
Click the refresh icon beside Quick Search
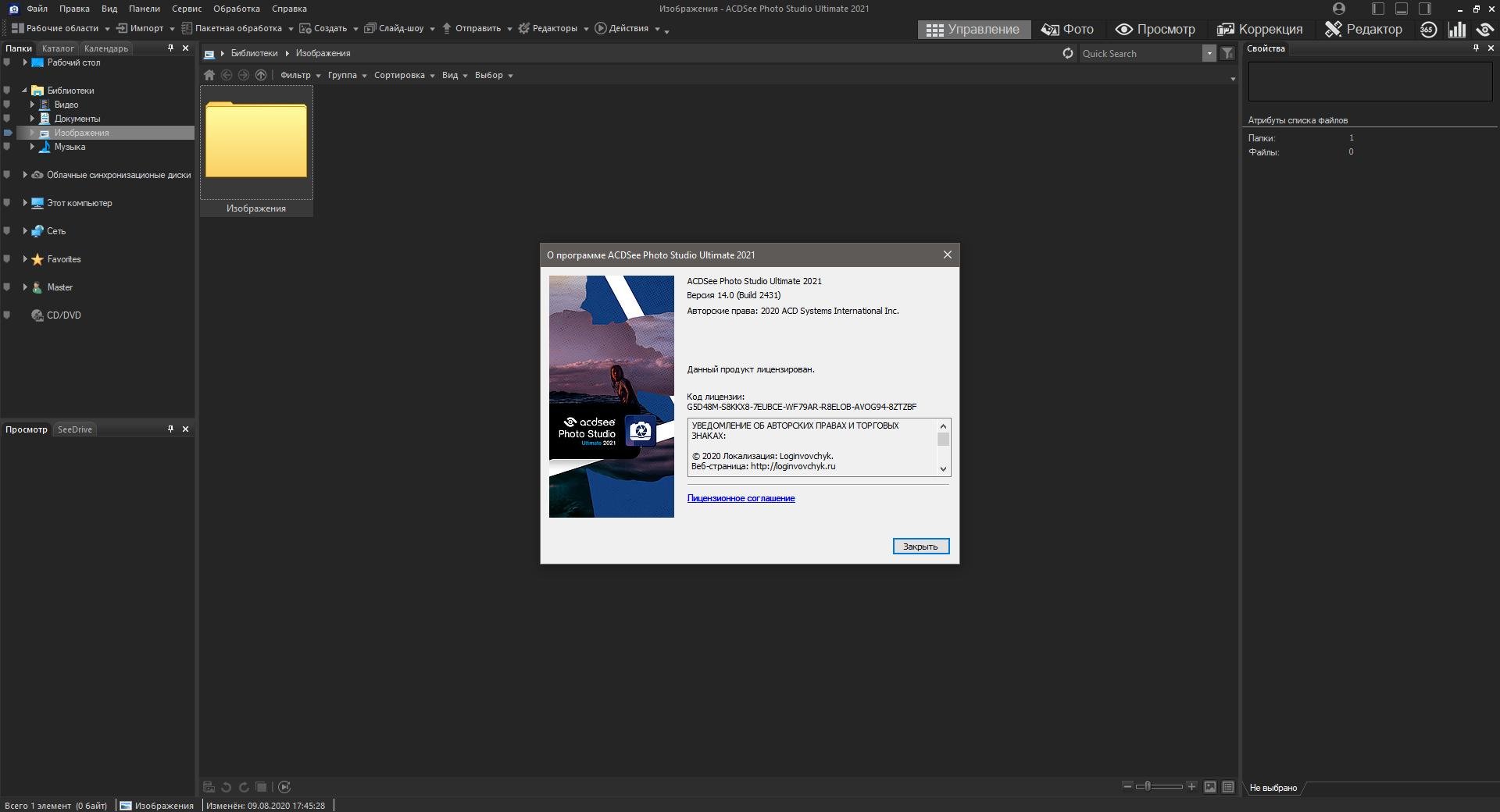pos(1068,53)
